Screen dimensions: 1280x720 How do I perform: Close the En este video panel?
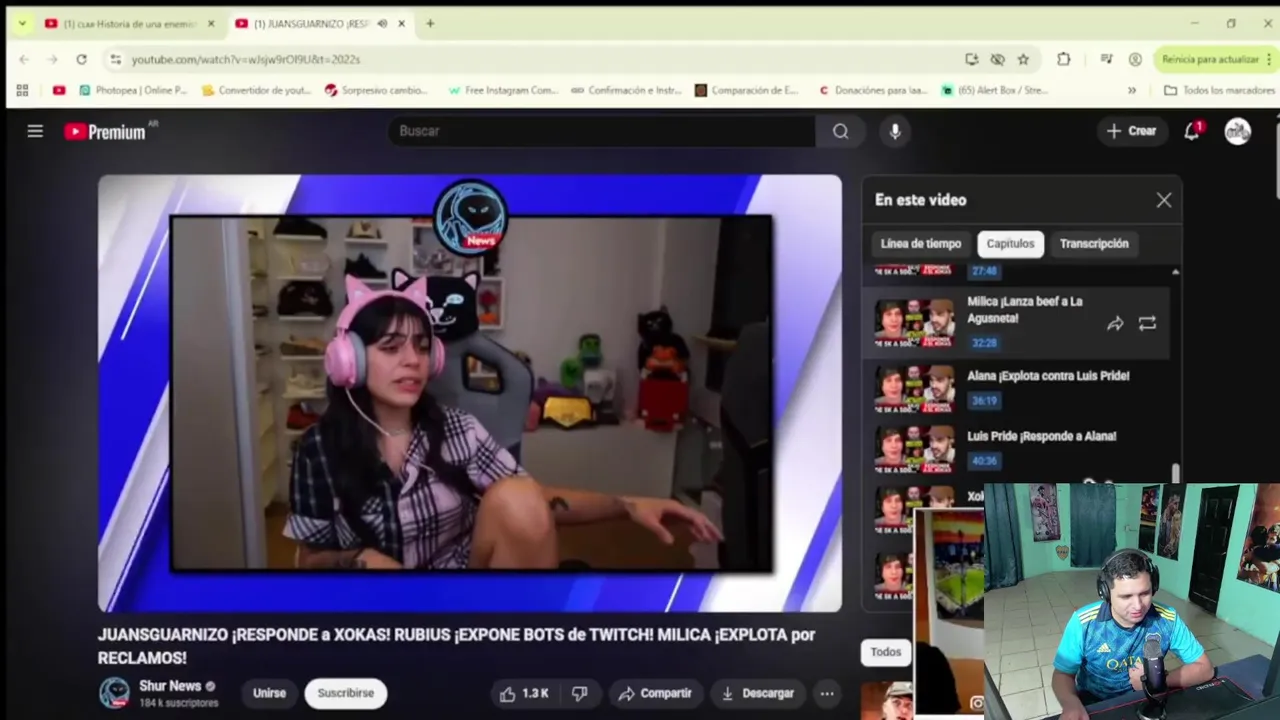click(1164, 200)
